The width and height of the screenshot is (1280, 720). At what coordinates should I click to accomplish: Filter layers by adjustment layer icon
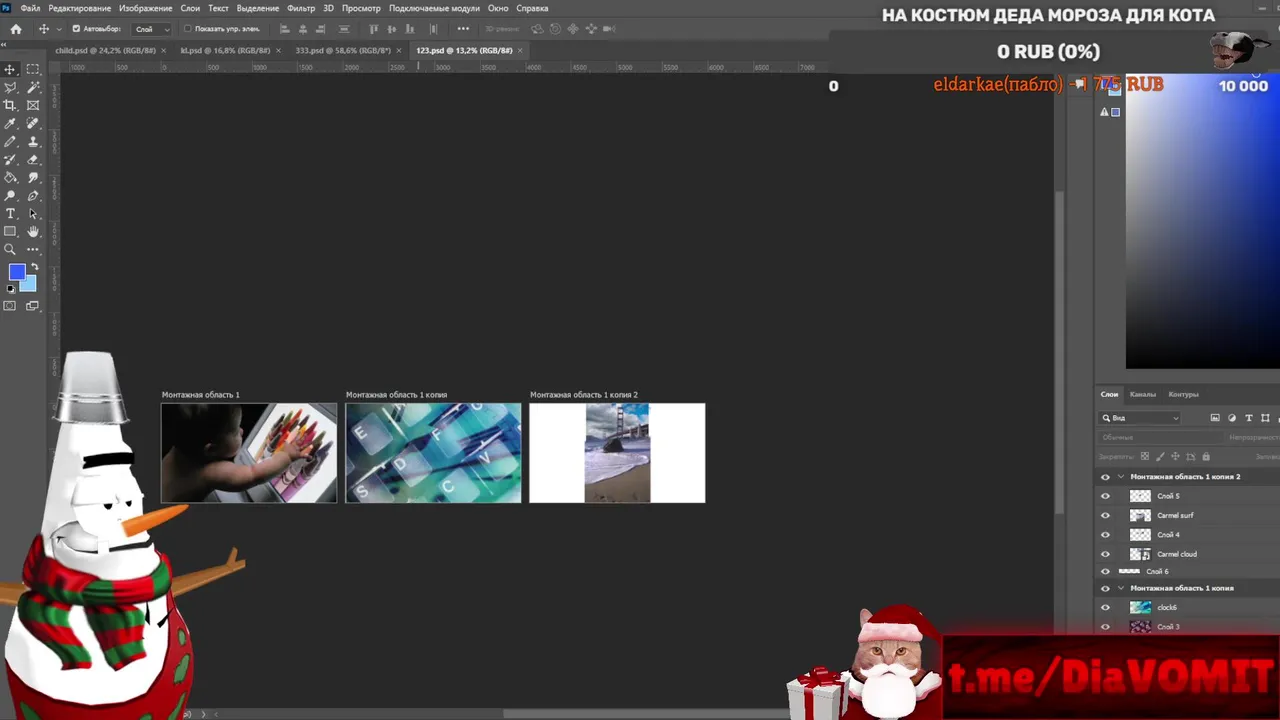point(1232,418)
